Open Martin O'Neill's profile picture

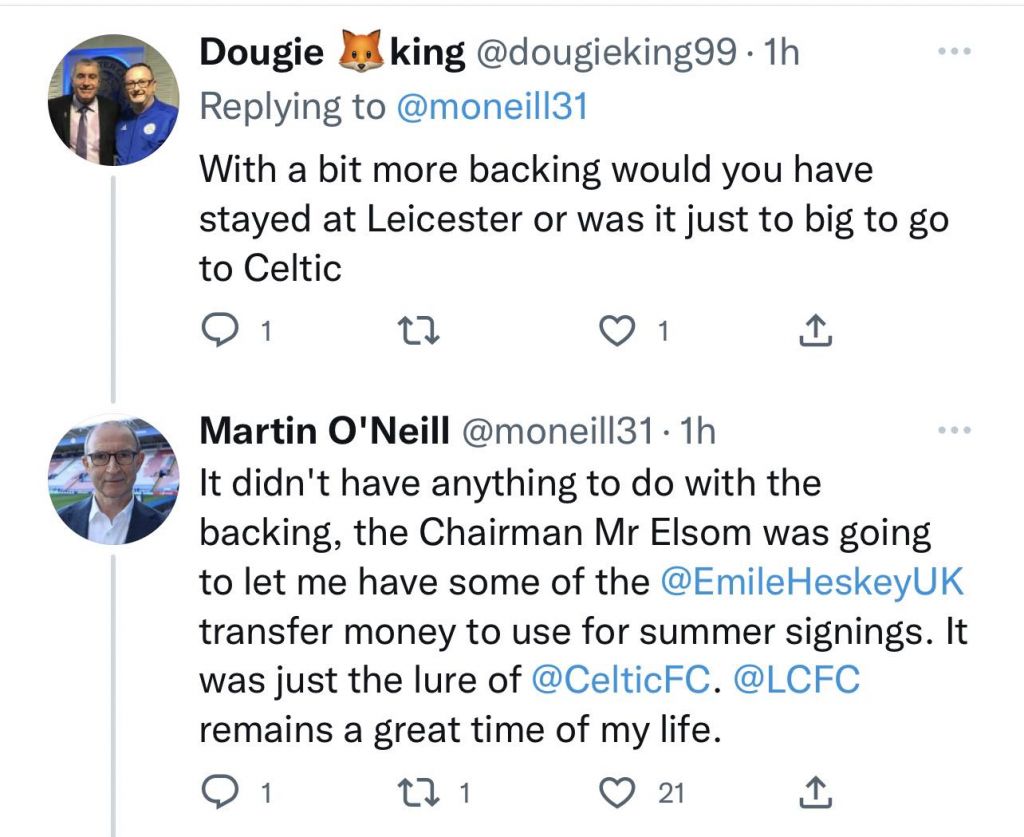pos(113,479)
